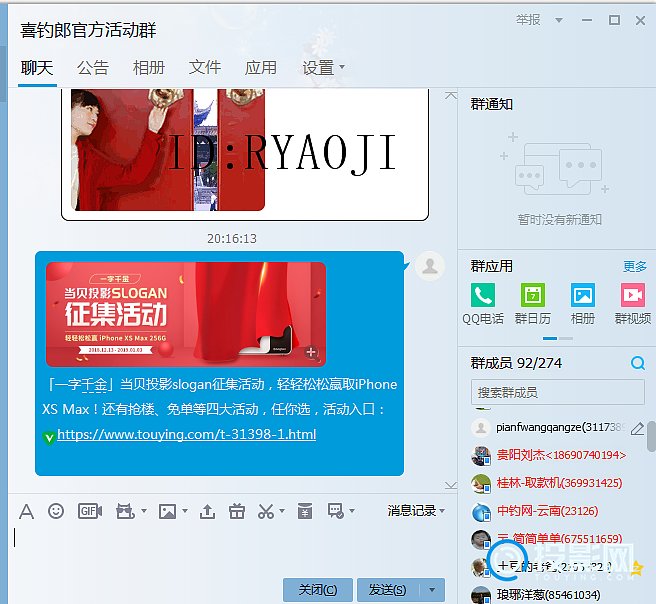The image size is (656, 604).
Task: Click the member list scrollbar thumb
Action: click(x=651, y=435)
